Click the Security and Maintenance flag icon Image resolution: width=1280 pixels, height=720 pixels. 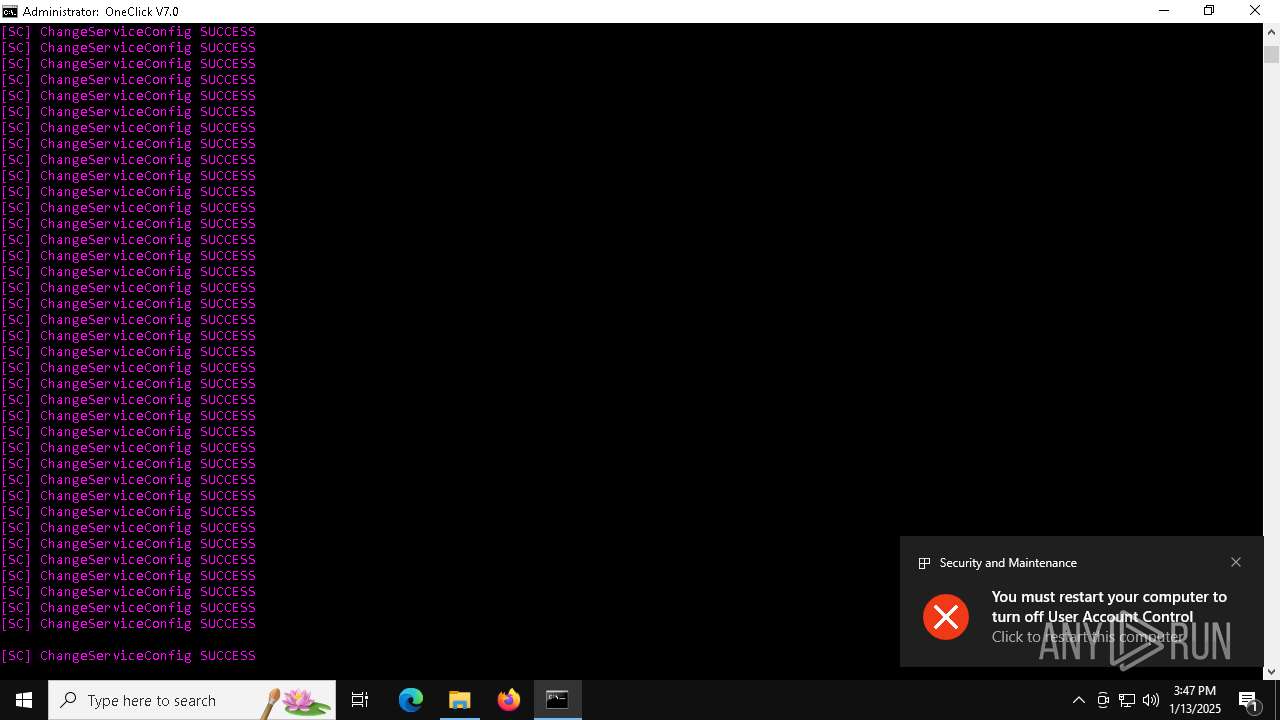pyautogui.click(x=925, y=563)
